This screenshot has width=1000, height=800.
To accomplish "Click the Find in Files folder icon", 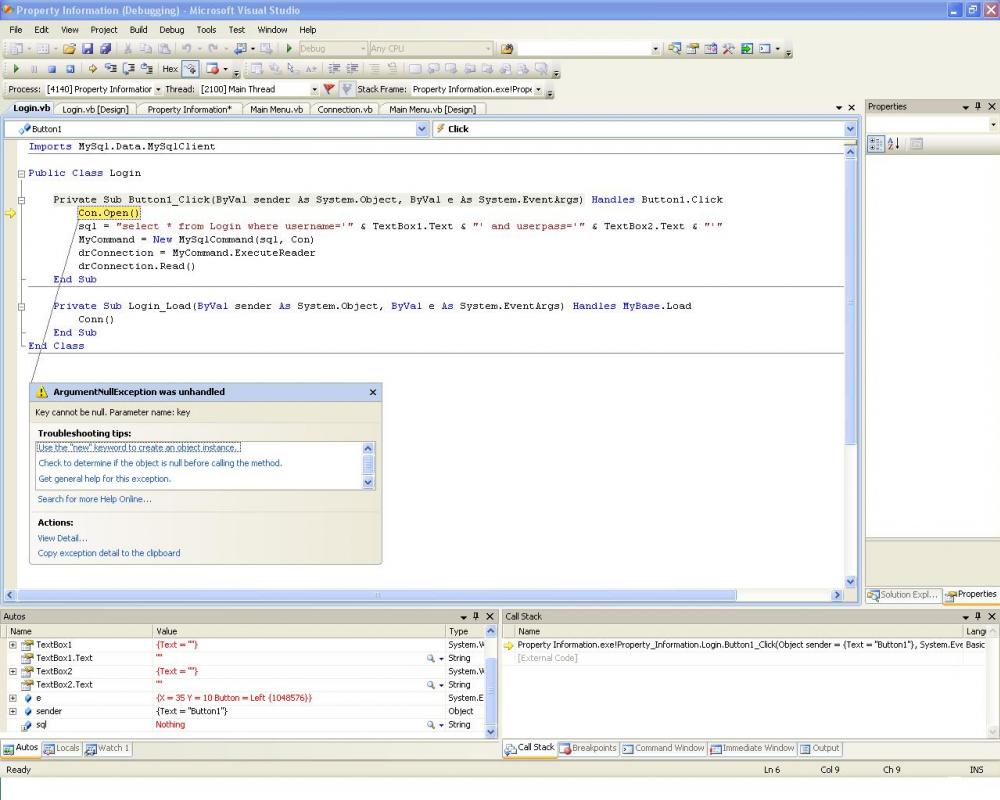I will [x=507, y=48].
